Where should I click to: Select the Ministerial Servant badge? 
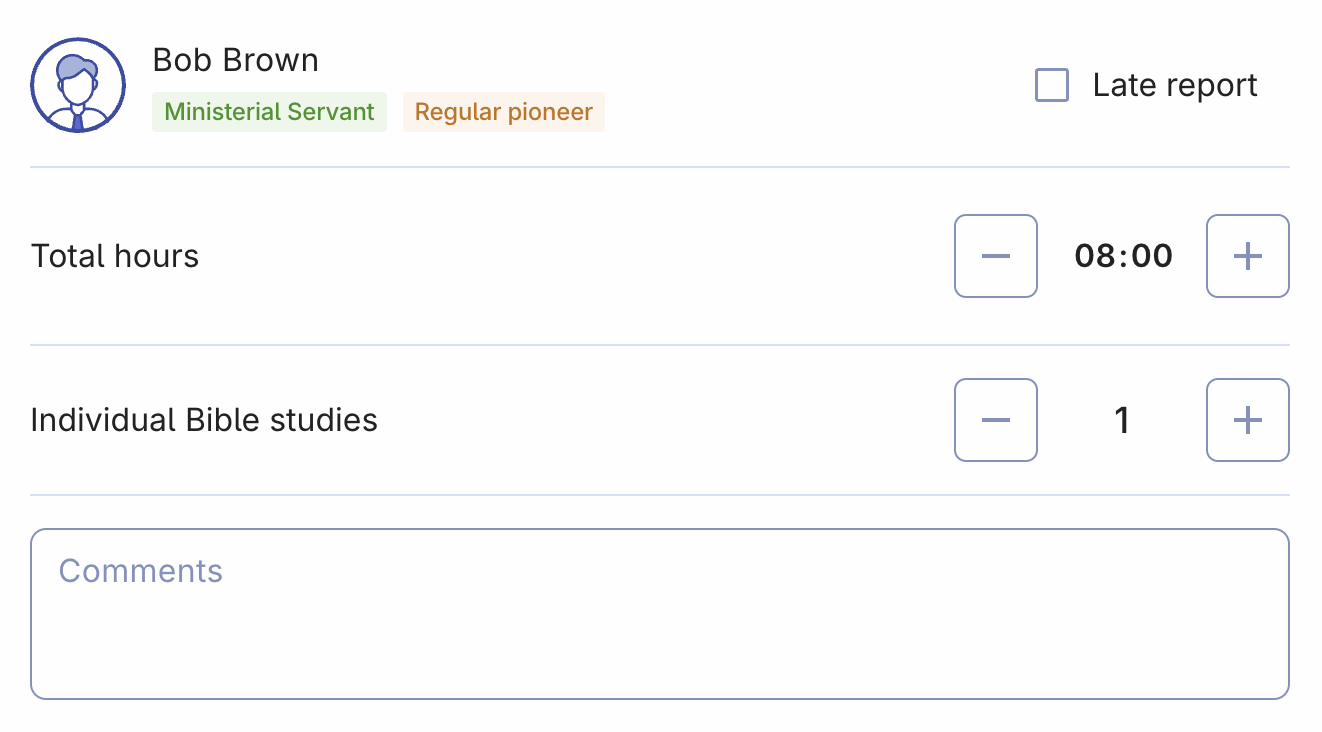268,111
